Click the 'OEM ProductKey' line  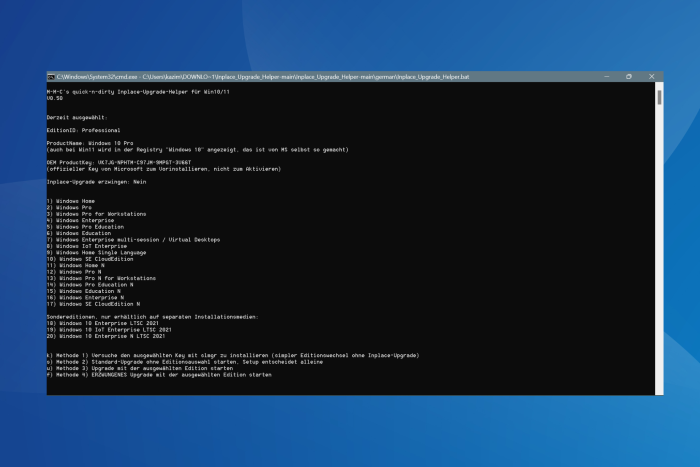[119, 163]
